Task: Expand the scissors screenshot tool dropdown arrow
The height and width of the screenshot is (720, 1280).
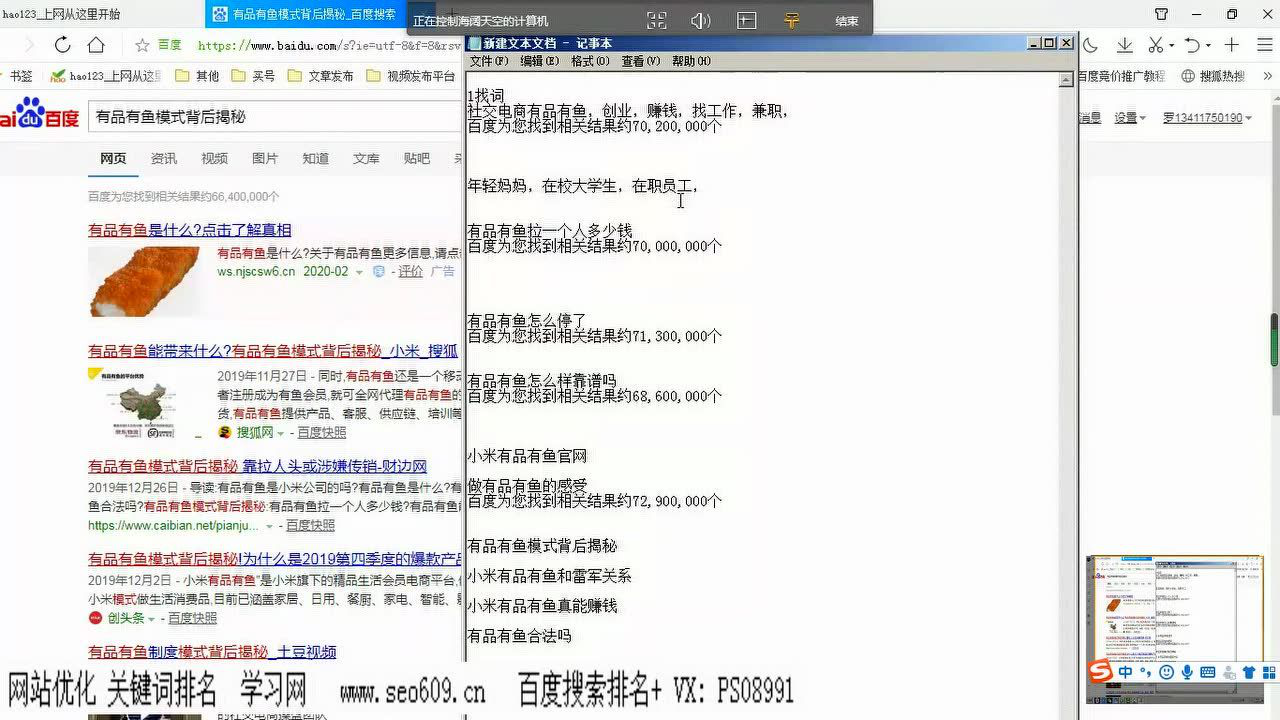Action: [1171, 46]
